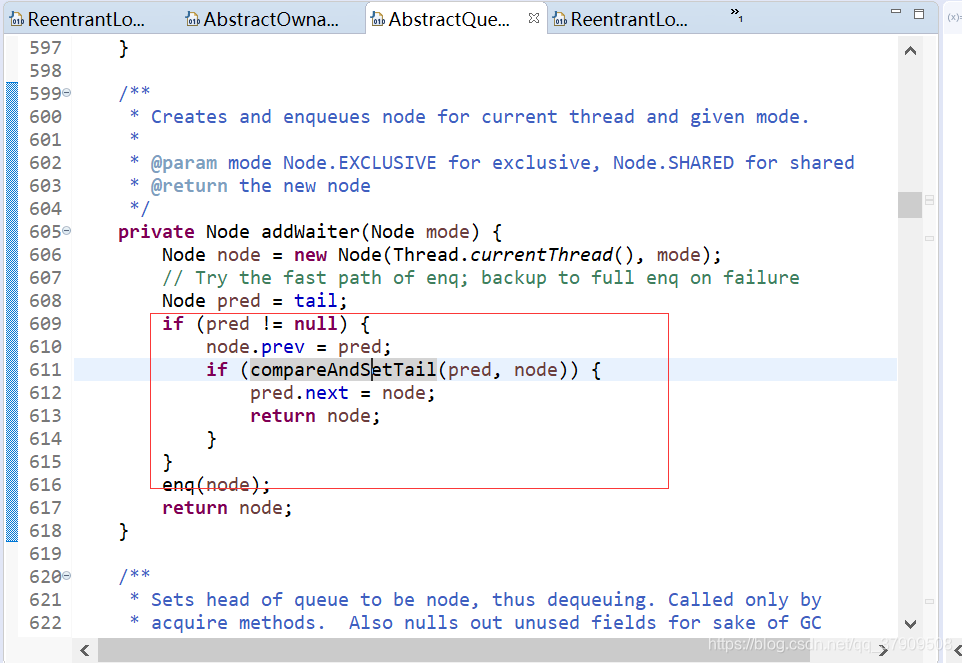This screenshot has width=962, height=663.
Task: Collapse the addWaiter method at line 605
Action: coord(66,231)
